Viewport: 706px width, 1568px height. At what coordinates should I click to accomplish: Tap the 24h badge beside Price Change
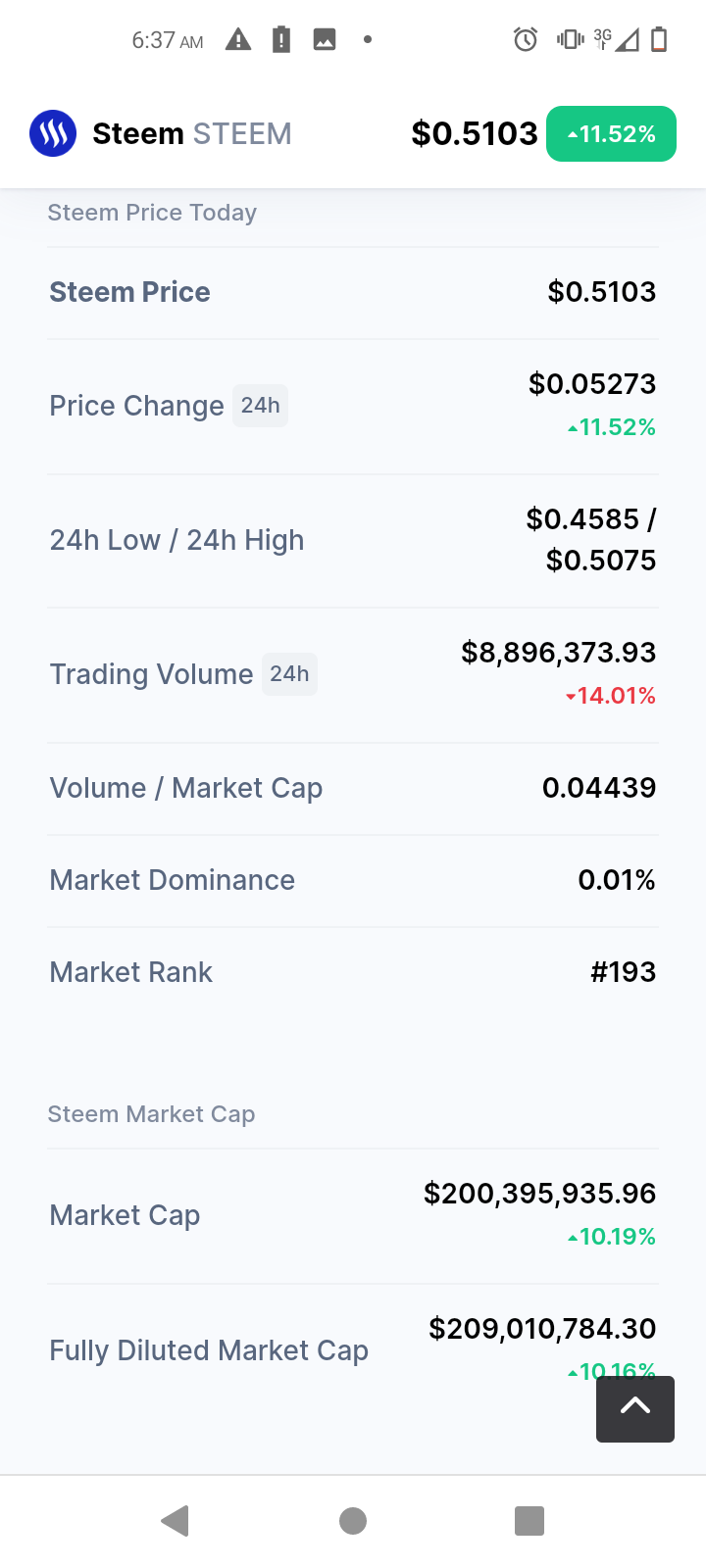tap(260, 406)
